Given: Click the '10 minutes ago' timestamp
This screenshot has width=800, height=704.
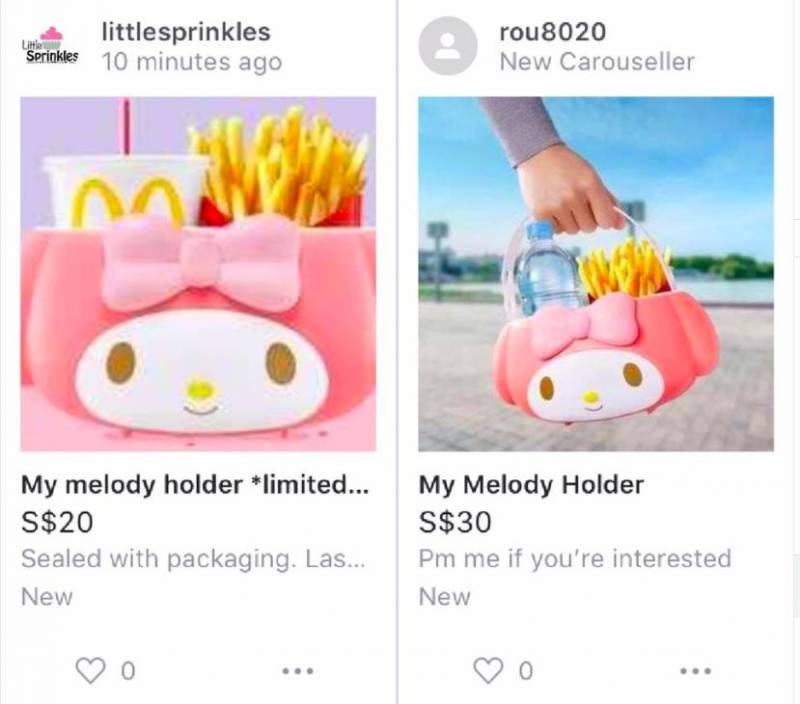Looking at the screenshot, I should tap(192, 62).
